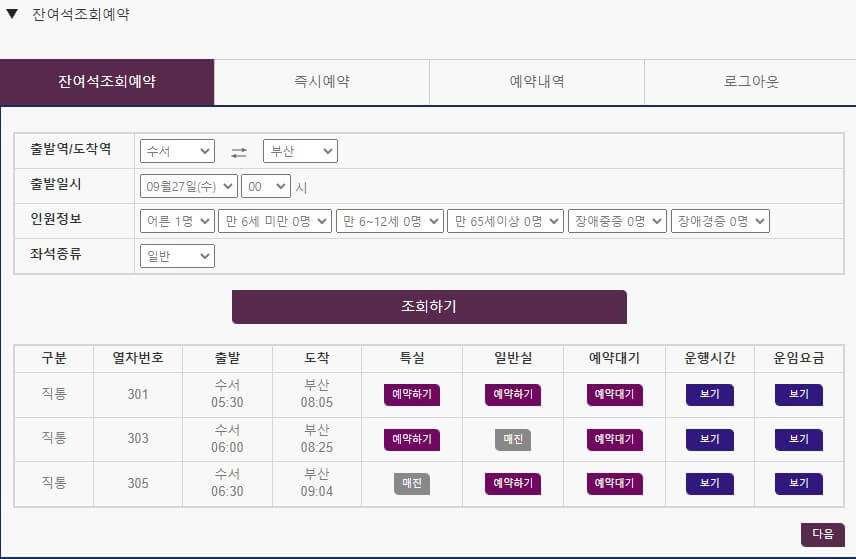Viewport: 856px width, 559px height.
Task: Open the 장애중증 0명 dropdown
Action: tap(617, 221)
